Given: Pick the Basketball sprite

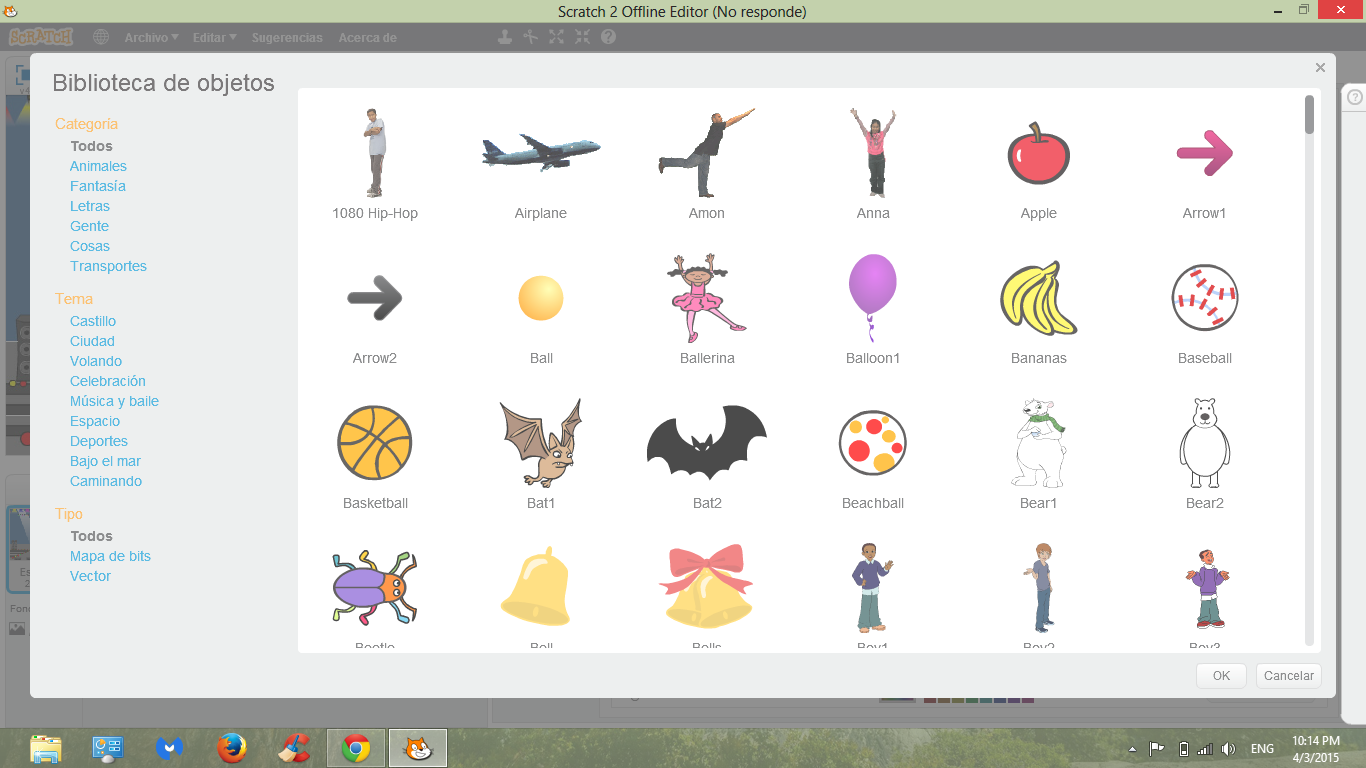Looking at the screenshot, I should pos(374,443).
